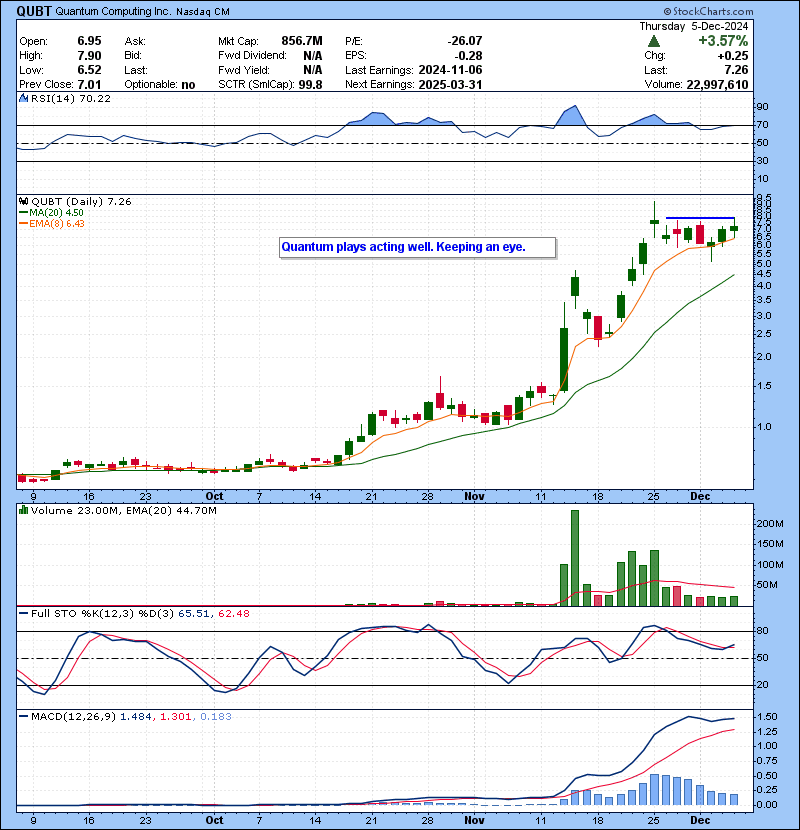Click the 150M volume axis label

[x=770, y=544]
